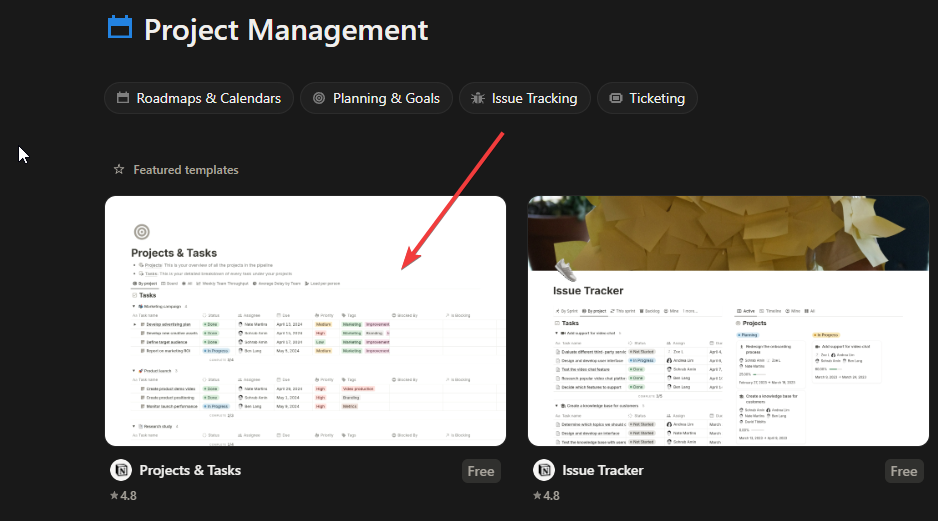
Task: Click the Notion logo next to Projects & Tasks
Action: [121, 470]
